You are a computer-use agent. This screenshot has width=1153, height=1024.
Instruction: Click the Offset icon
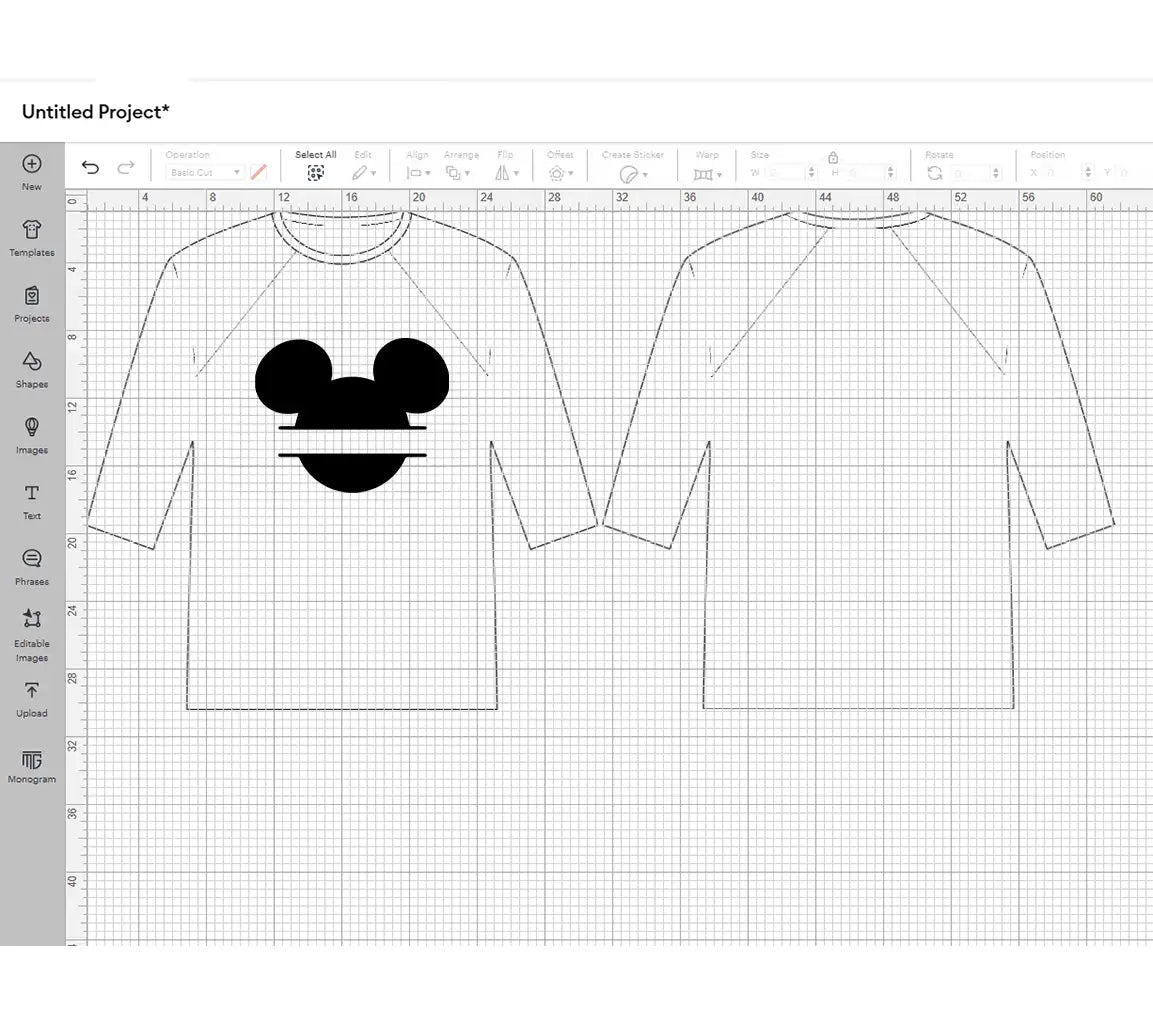pos(557,173)
